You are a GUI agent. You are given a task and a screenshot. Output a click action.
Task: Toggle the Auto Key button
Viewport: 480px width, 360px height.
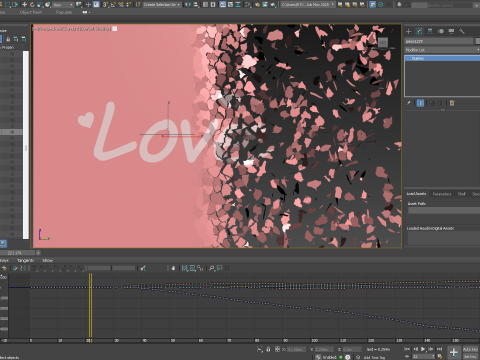(470, 349)
